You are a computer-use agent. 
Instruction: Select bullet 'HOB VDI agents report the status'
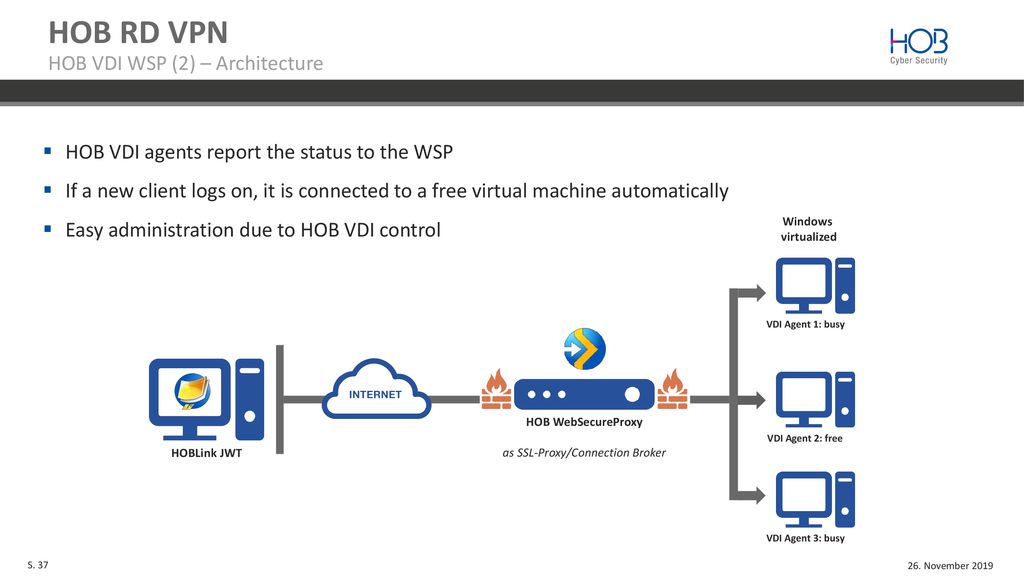tap(259, 152)
